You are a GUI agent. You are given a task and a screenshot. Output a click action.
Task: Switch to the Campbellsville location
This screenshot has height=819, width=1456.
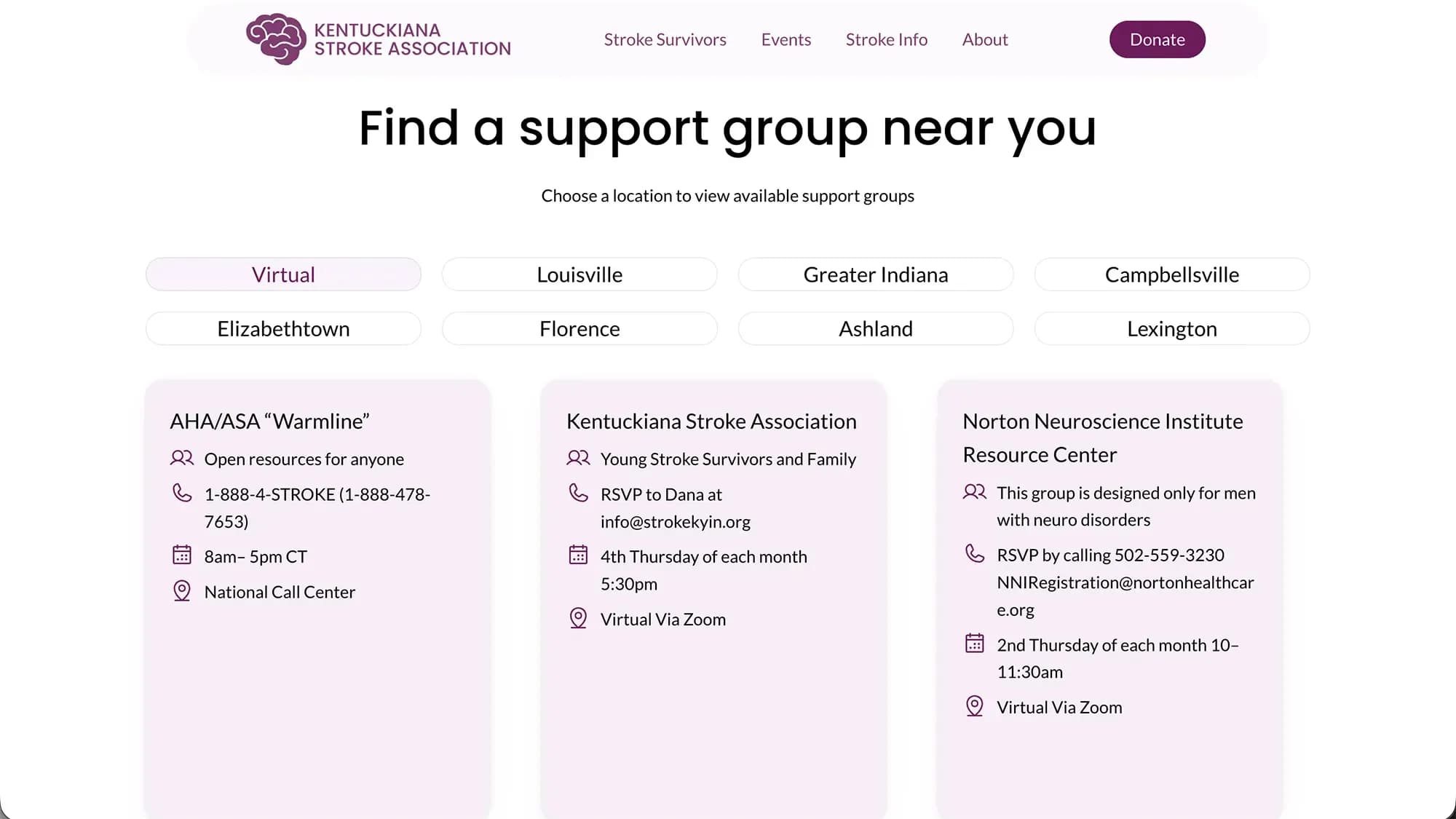click(1172, 274)
